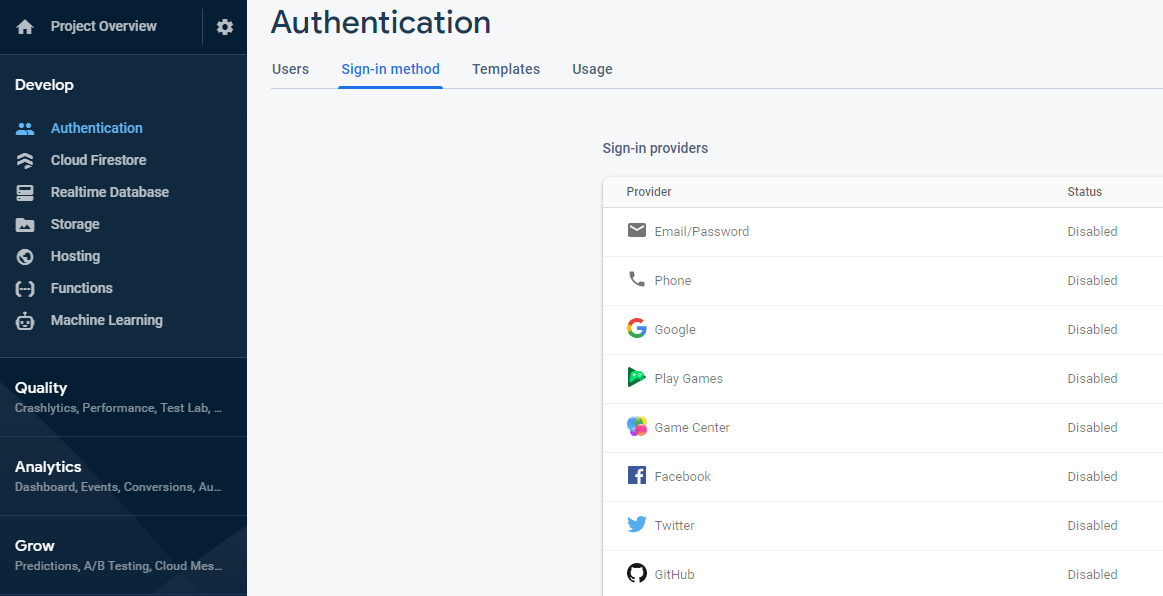This screenshot has width=1163, height=596.
Task: Navigate to Hosting
Action: coord(75,256)
